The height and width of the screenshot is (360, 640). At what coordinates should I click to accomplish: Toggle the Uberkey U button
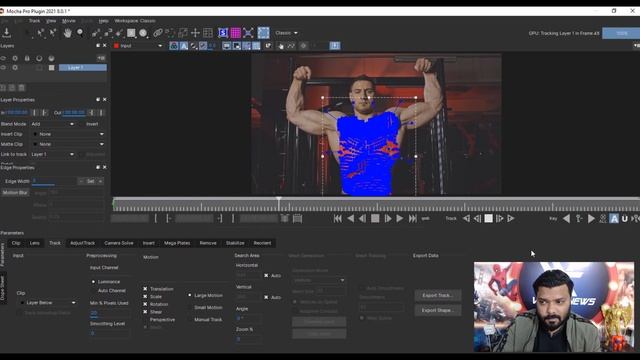point(624,219)
